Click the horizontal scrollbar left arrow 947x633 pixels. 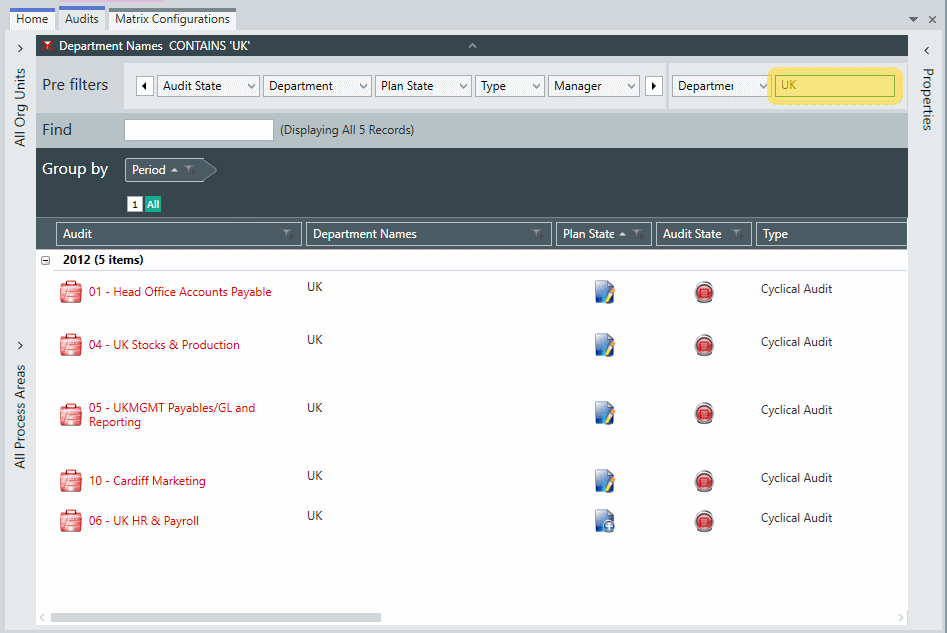(x=42, y=617)
